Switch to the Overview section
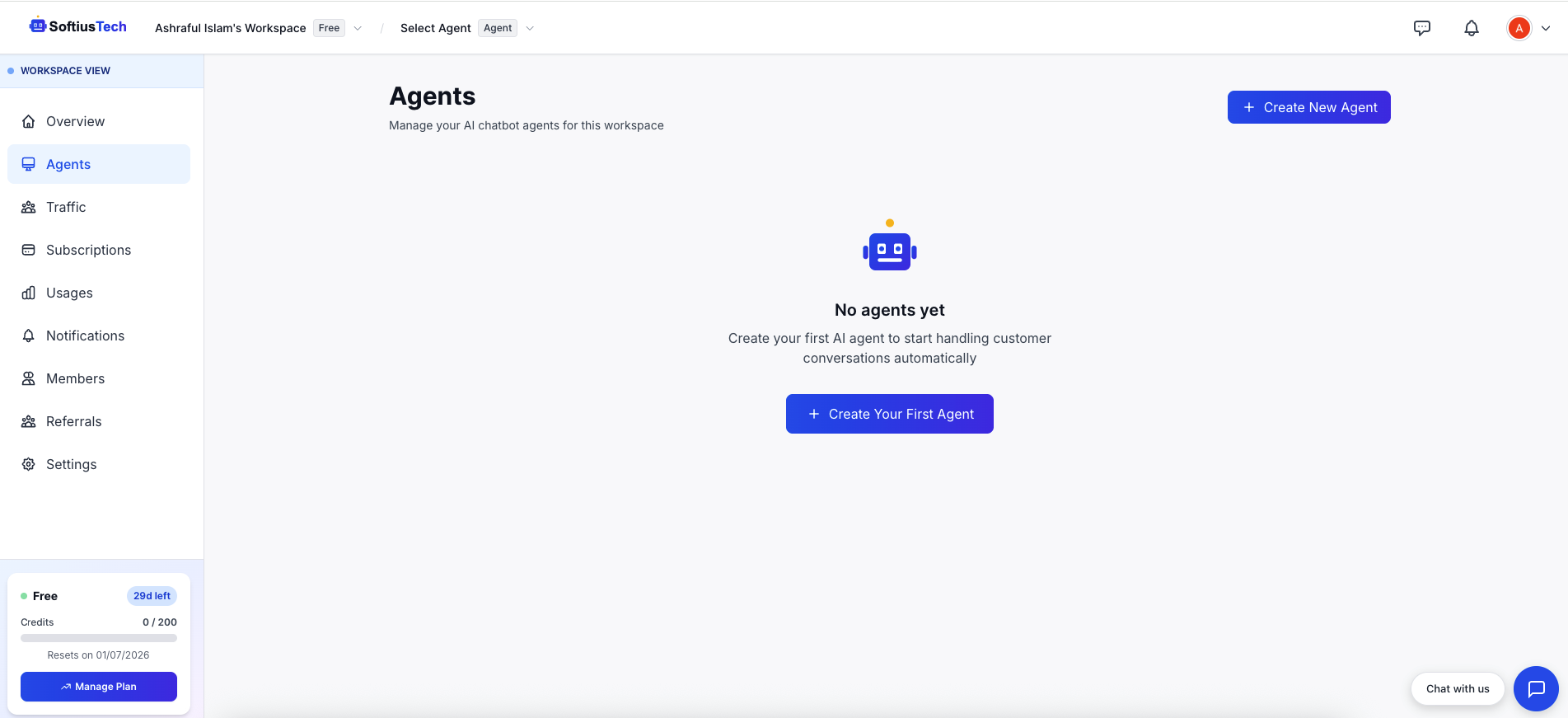1568x718 pixels. coord(75,121)
